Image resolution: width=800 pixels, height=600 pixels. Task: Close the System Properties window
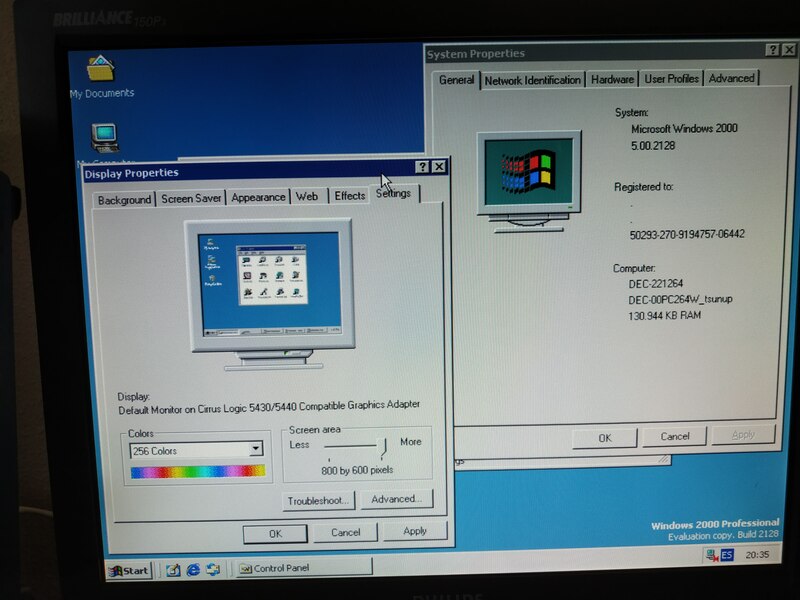tap(789, 50)
